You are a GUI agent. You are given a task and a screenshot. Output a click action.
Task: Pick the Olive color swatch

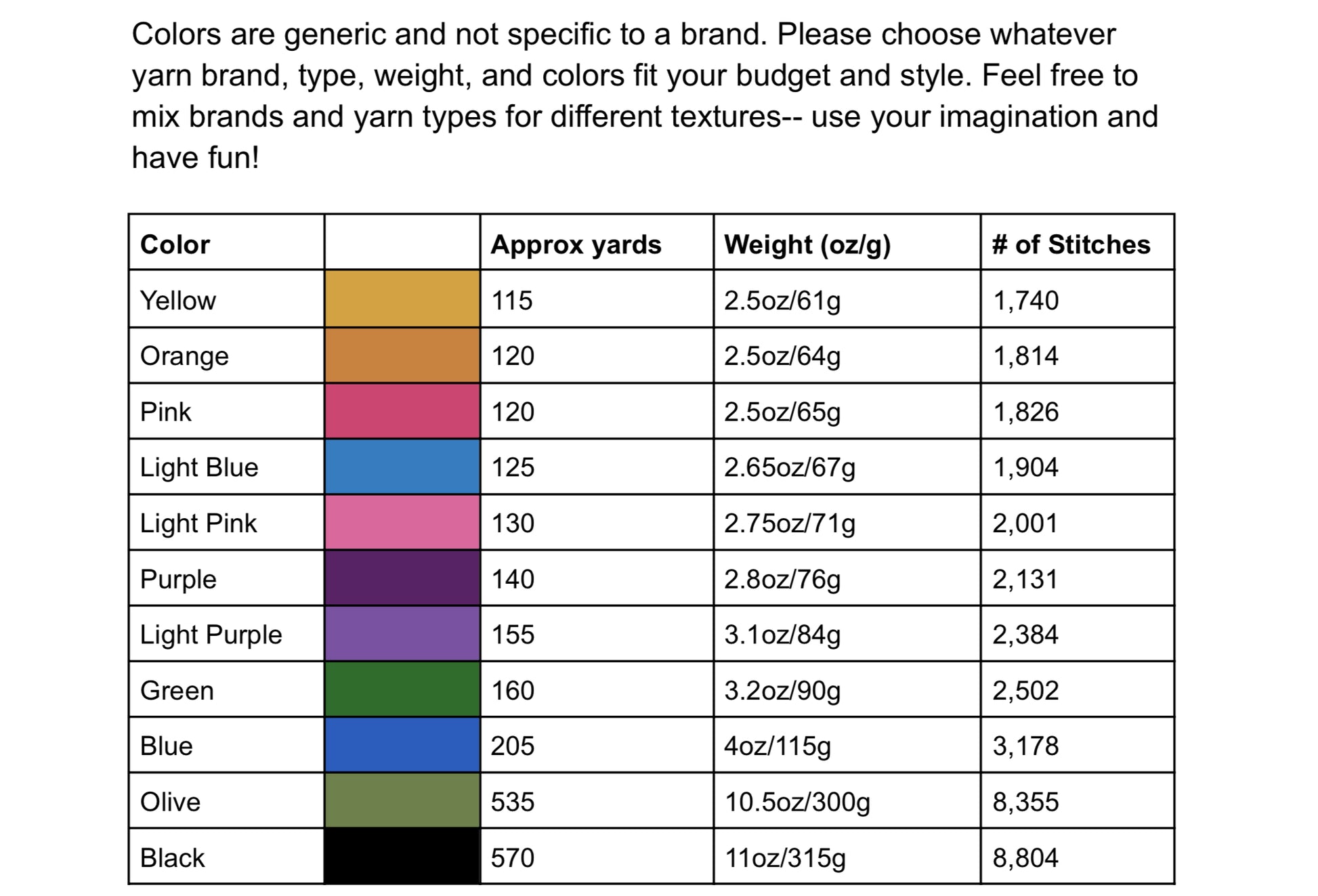click(x=402, y=801)
